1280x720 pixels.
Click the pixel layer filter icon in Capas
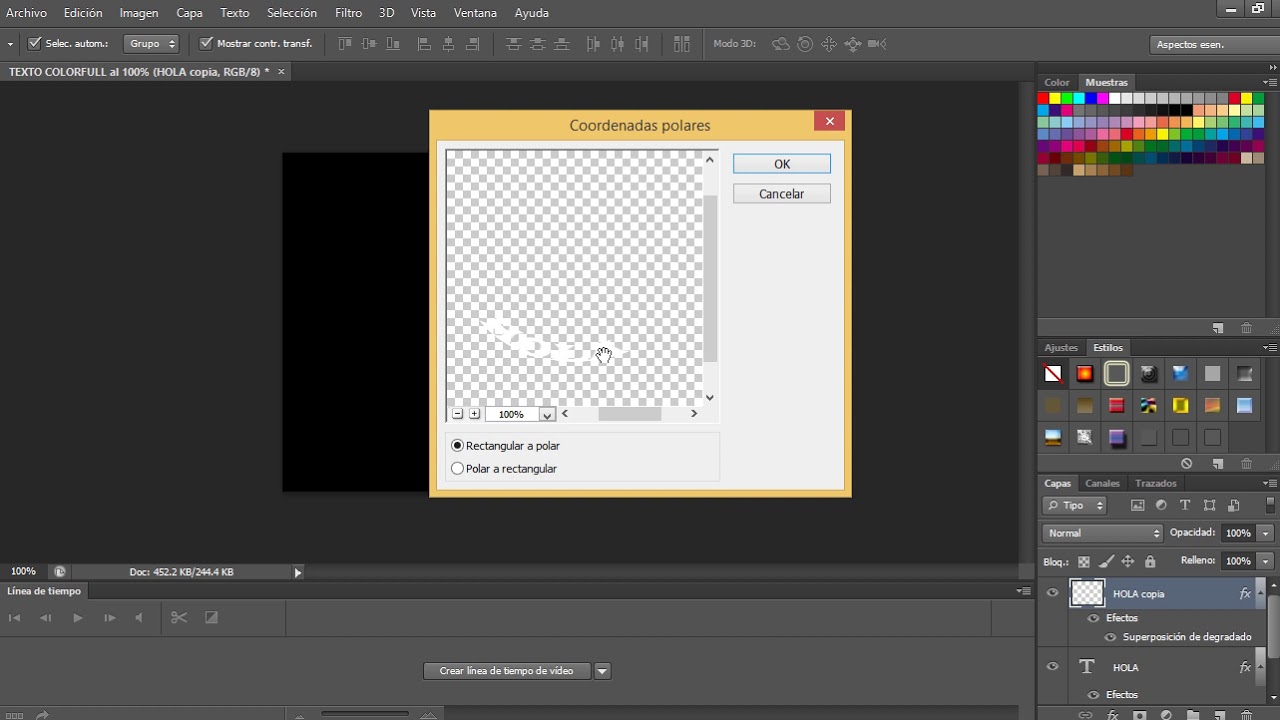pyautogui.click(x=1137, y=505)
